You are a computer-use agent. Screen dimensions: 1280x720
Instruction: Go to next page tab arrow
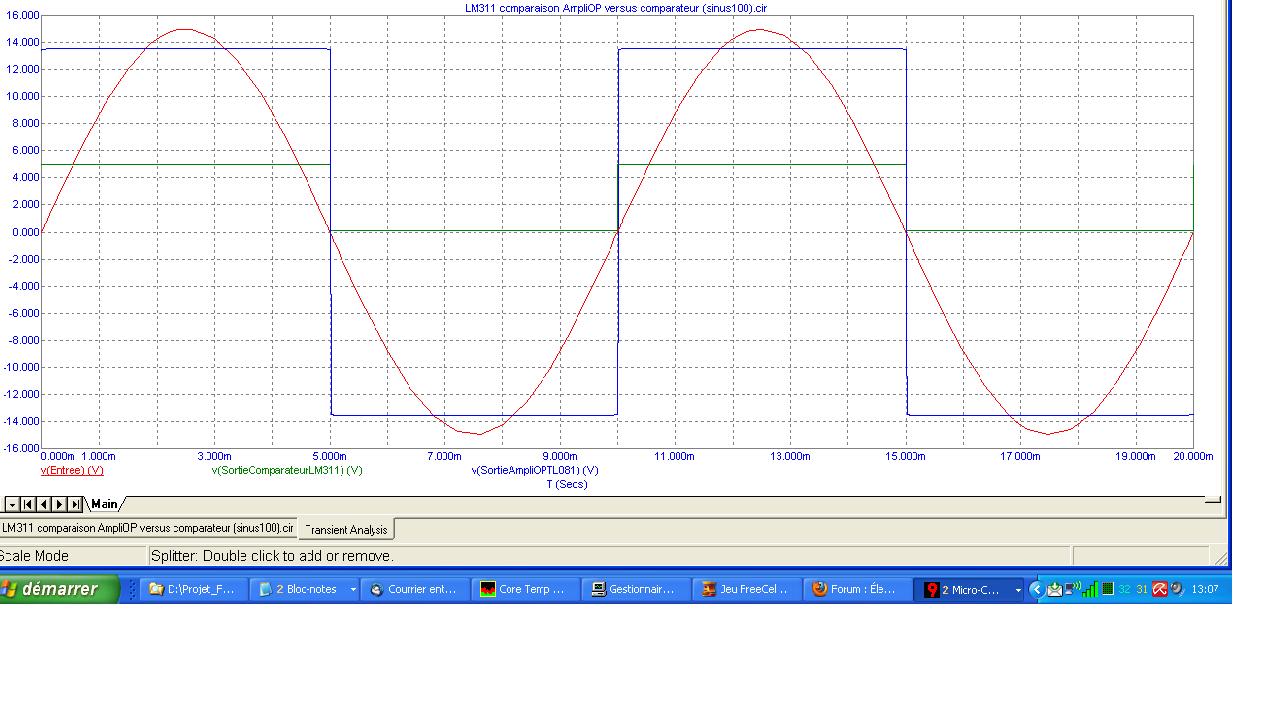(x=59, y=505)
